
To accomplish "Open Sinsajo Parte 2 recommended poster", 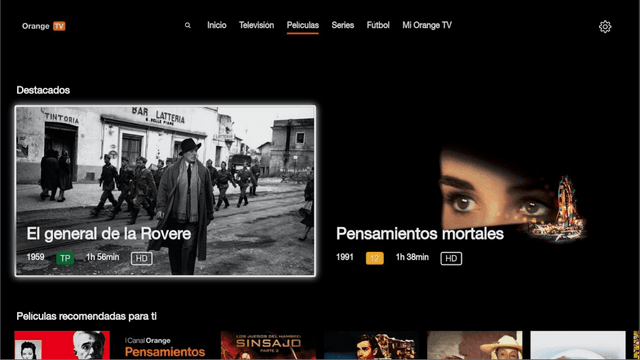I will tap(268, 345).
